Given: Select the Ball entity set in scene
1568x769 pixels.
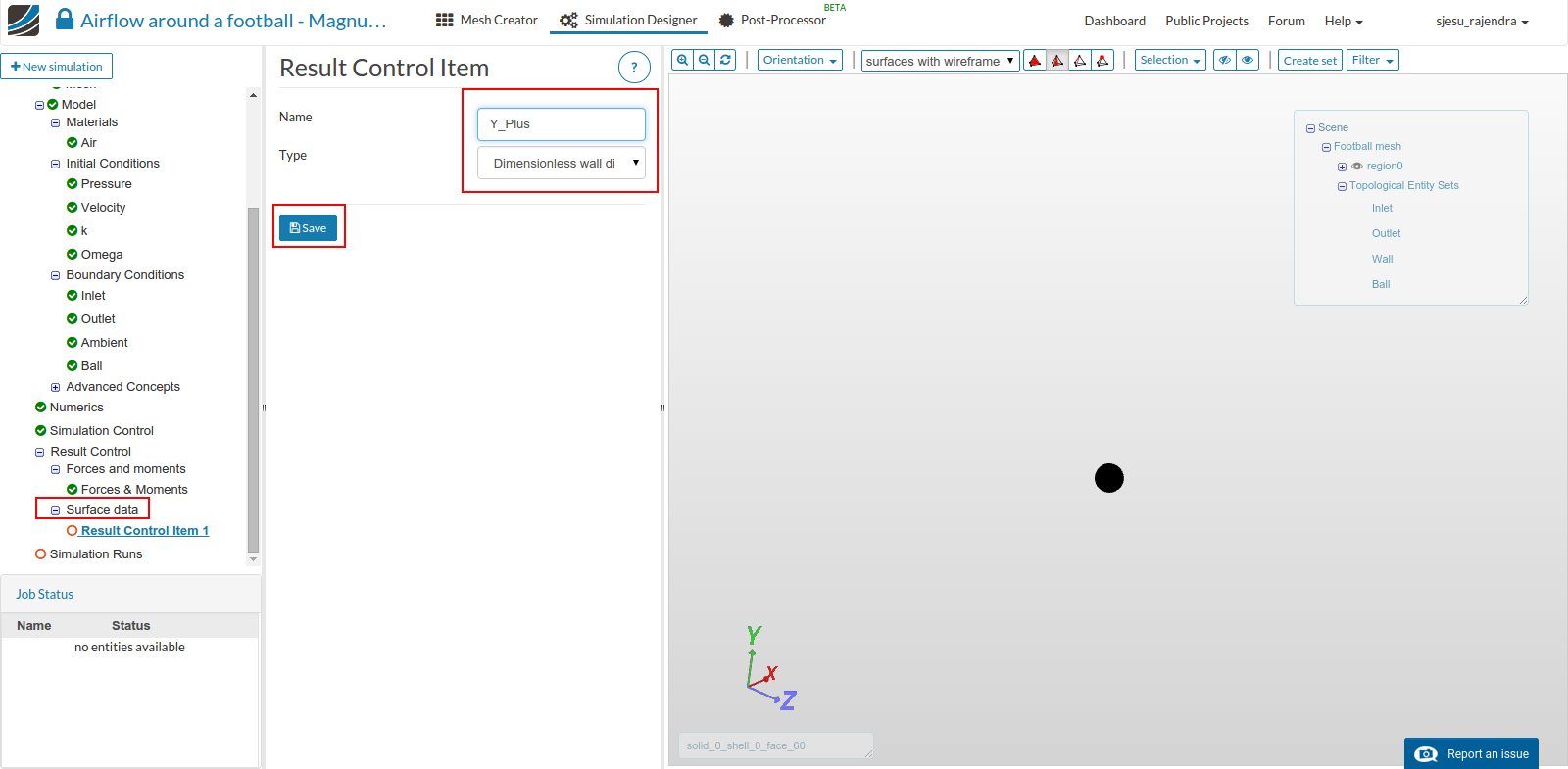Looking at the screenshot, I should click(1381, 284).
